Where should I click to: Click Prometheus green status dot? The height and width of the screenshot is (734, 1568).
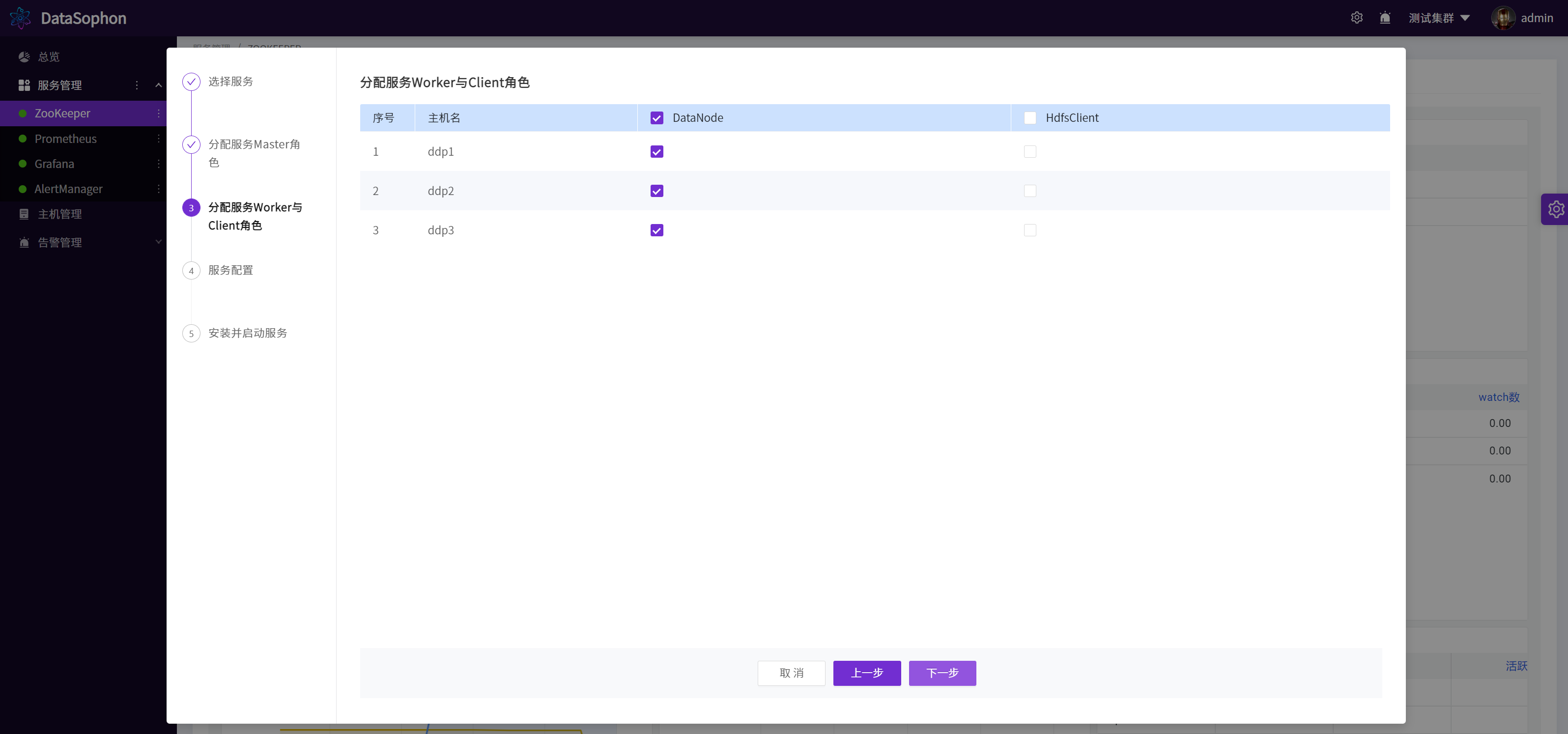click(x=23, y=139)
